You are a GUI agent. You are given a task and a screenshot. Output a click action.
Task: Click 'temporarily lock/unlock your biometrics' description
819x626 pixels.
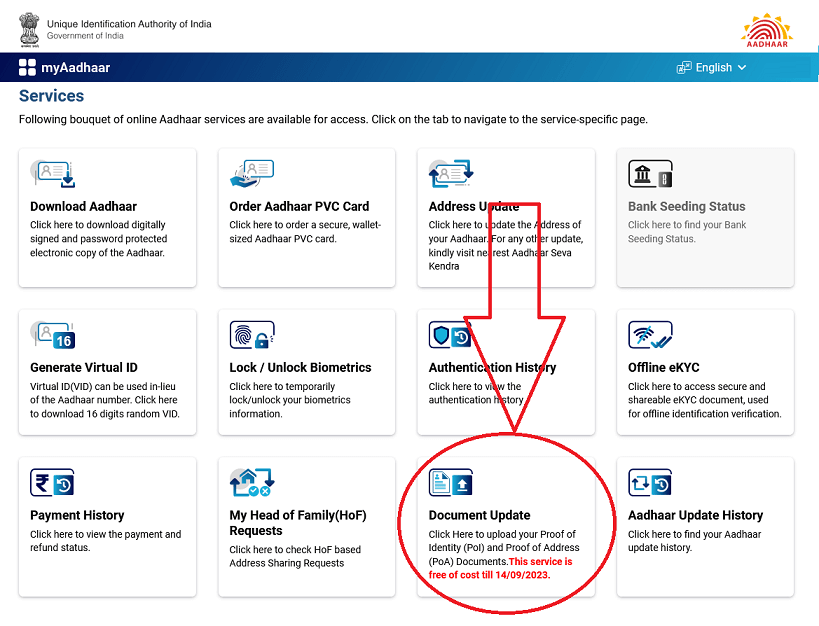pos(290,400)
